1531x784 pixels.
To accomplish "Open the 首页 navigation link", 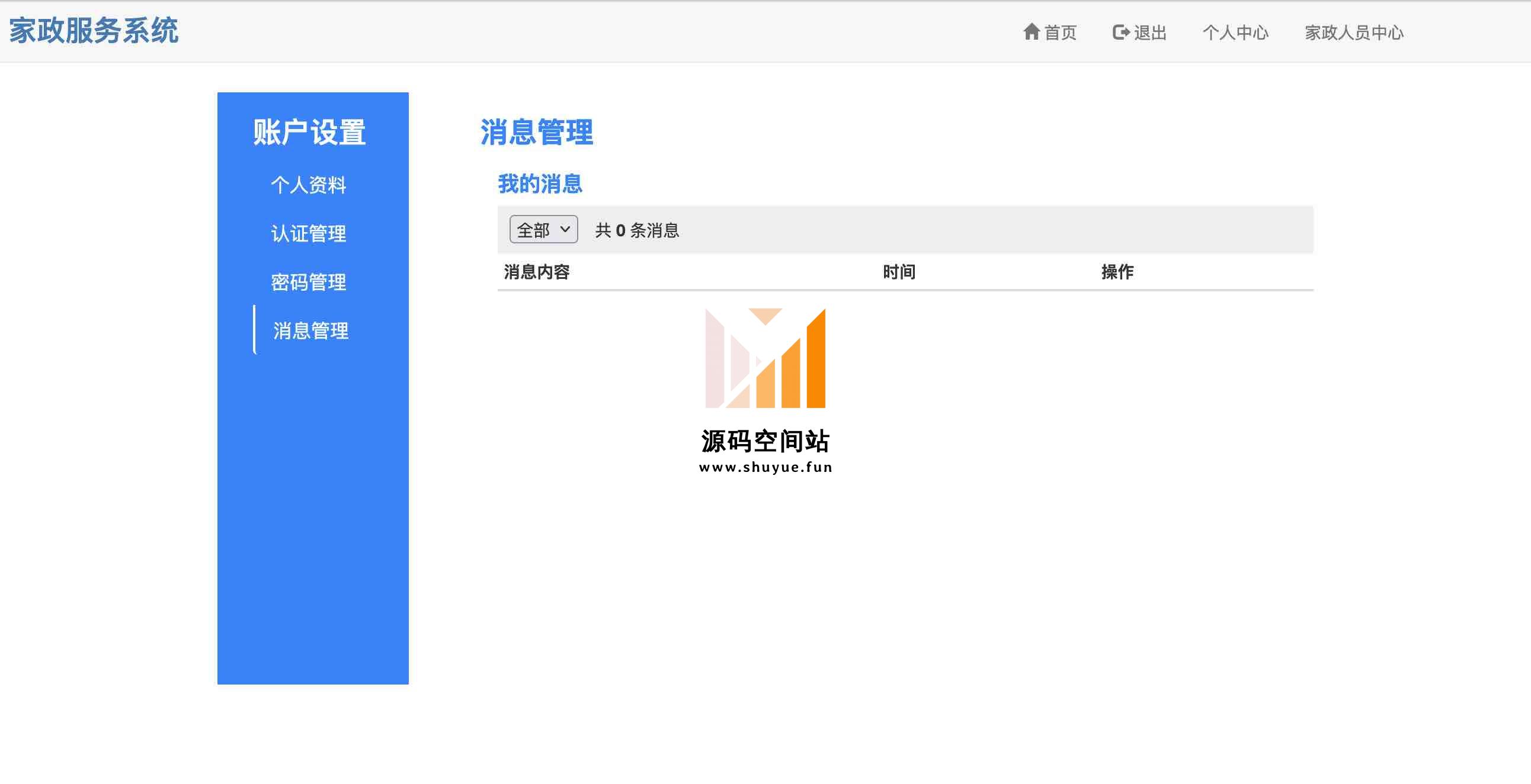I will (x=1049, y=32).
